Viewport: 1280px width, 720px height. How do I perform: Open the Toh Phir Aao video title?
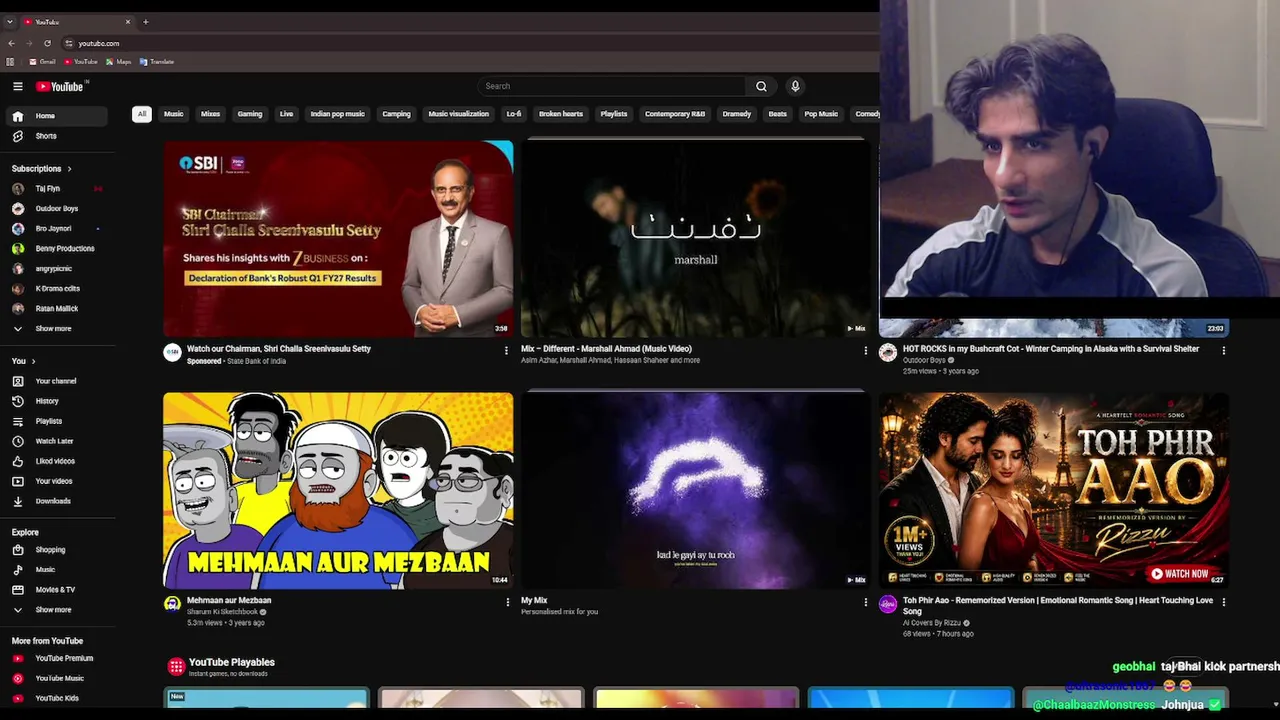1058,606
